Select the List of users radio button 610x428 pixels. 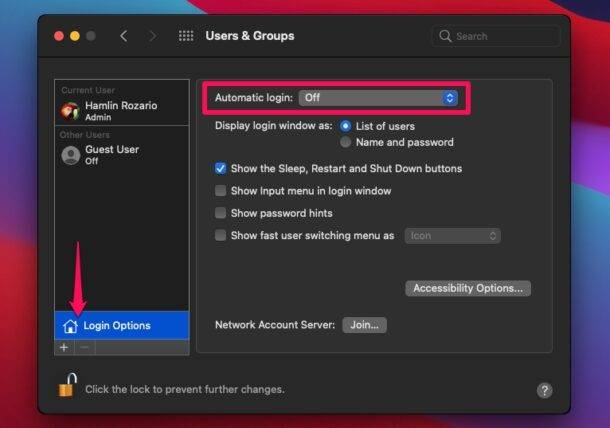[x=345, y=126]
